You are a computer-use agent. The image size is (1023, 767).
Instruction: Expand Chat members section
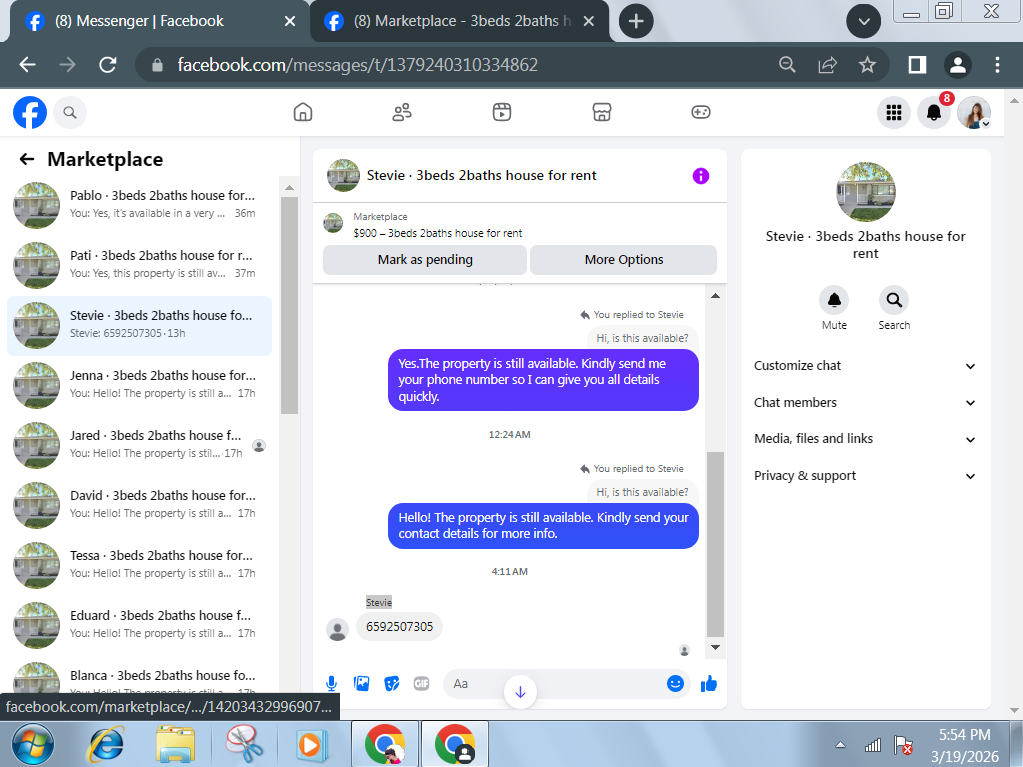click(865, 402)
